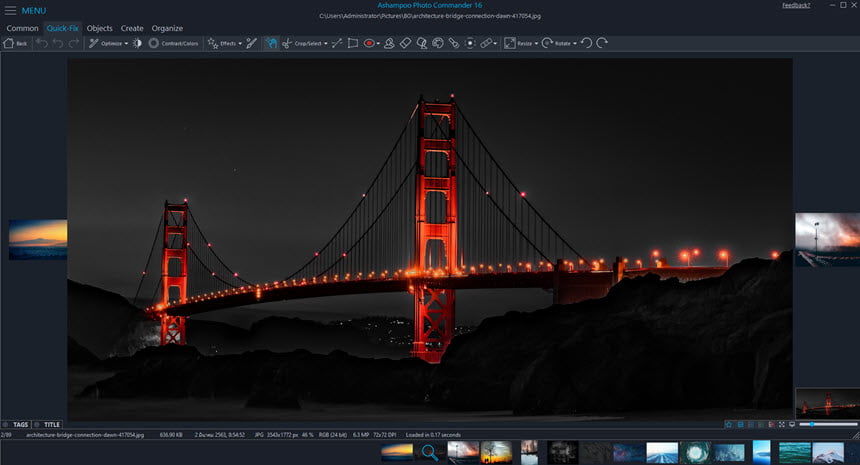Click the magnifier-shaped tool next to eraser
The width and height of the screenshot is (860, 465).
click(x=422, y=43)
